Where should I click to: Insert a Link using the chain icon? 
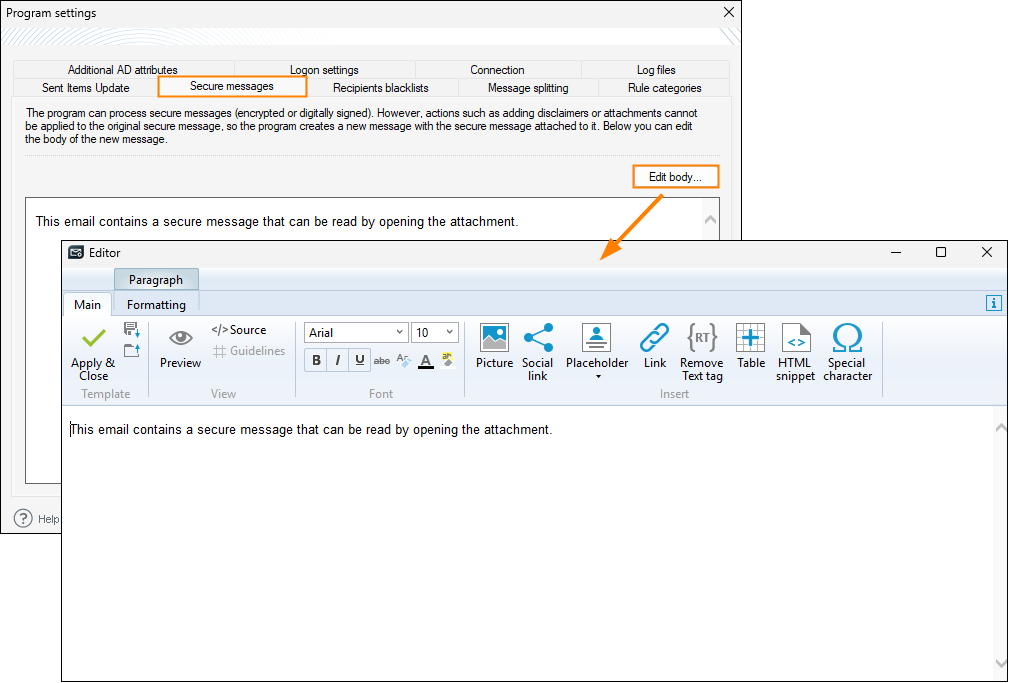(655, 338)
